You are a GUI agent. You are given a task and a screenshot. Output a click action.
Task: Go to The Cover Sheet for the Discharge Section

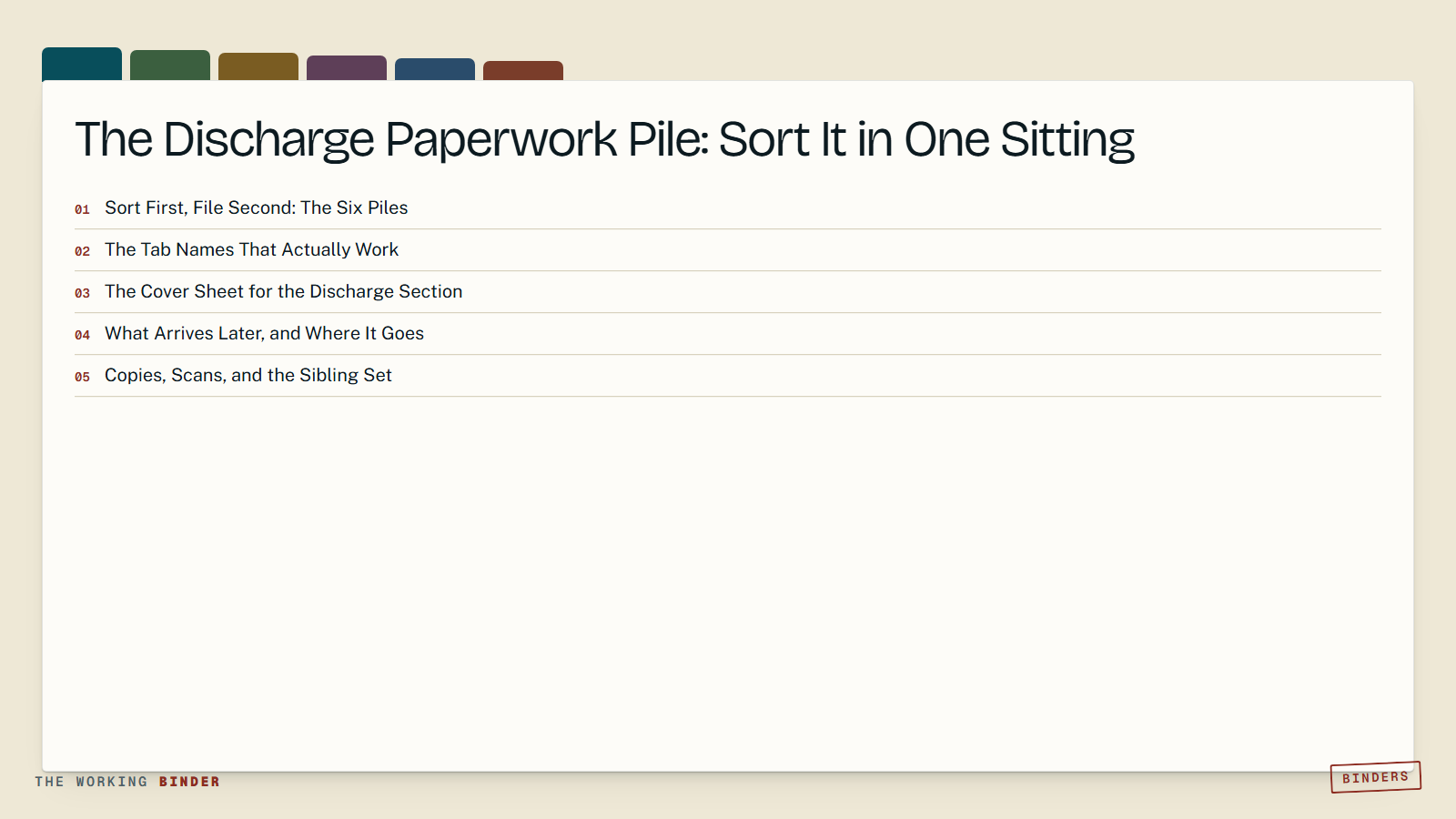pyautogui.click(x=728, y=292)
